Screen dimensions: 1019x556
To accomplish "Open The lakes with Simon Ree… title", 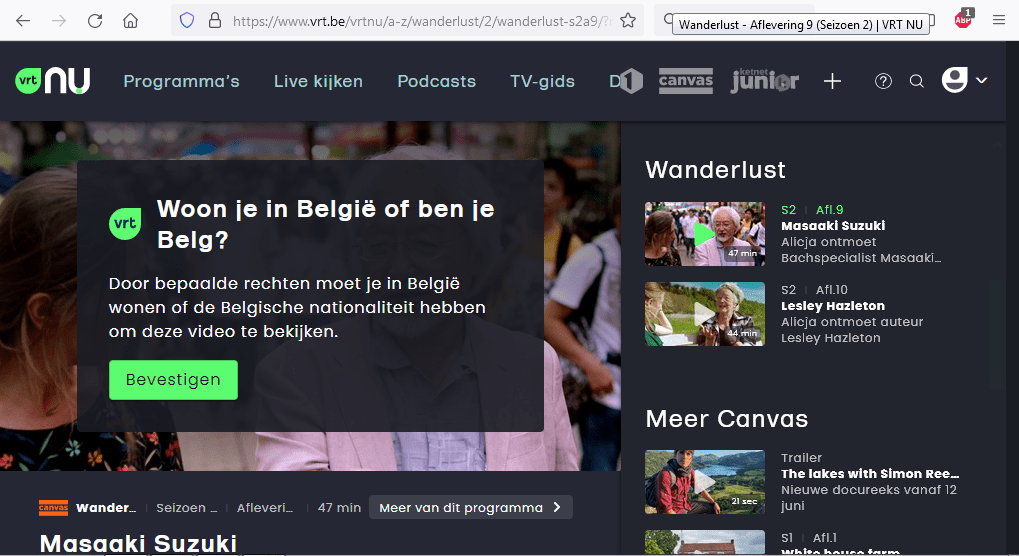I will [870, 474].
